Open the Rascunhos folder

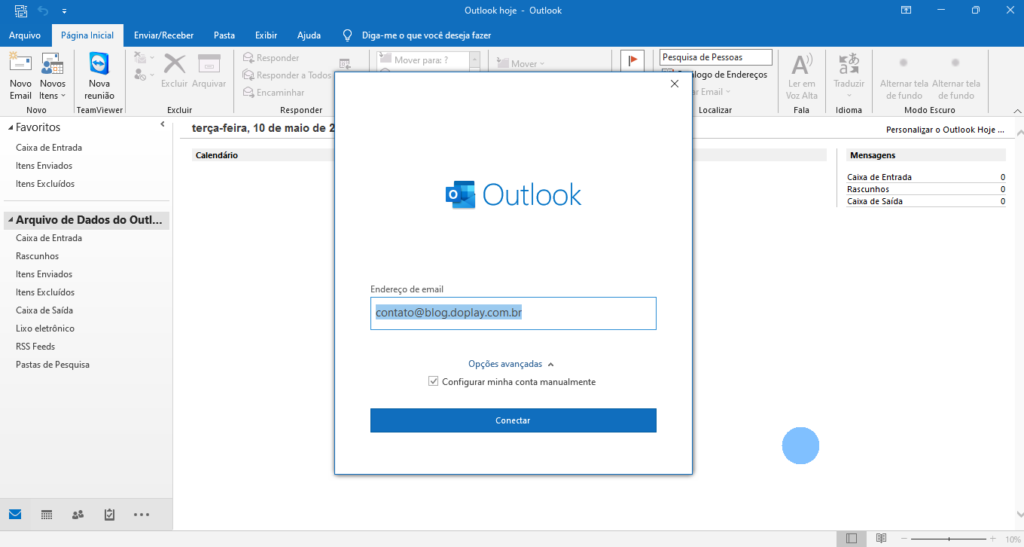tap(37, 256)
